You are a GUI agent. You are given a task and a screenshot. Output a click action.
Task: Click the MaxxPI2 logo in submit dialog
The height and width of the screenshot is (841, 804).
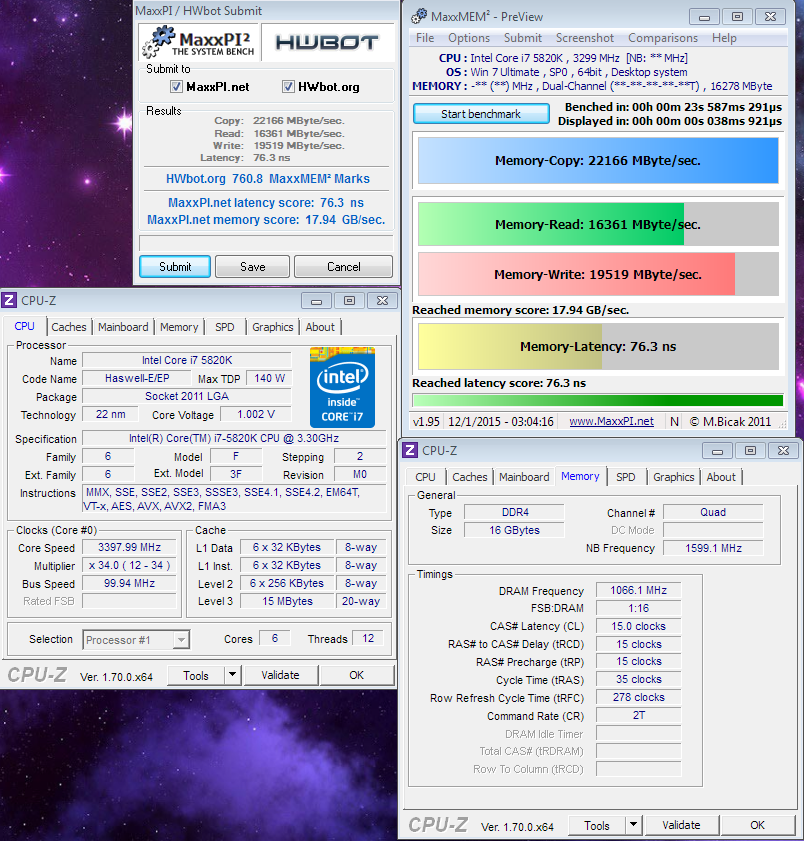pyautogui.click(x=198, y=42)
